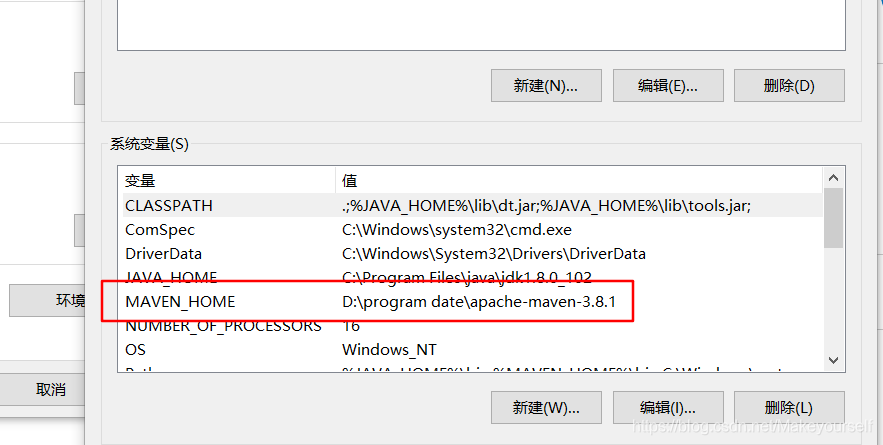Click 新建(W)... to create a system variable

coord(546,407)
